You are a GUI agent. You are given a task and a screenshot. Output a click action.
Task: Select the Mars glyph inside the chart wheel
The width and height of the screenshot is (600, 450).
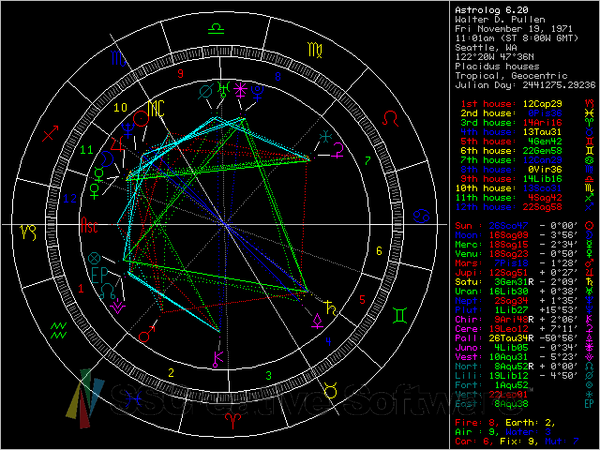coord(147,334)
